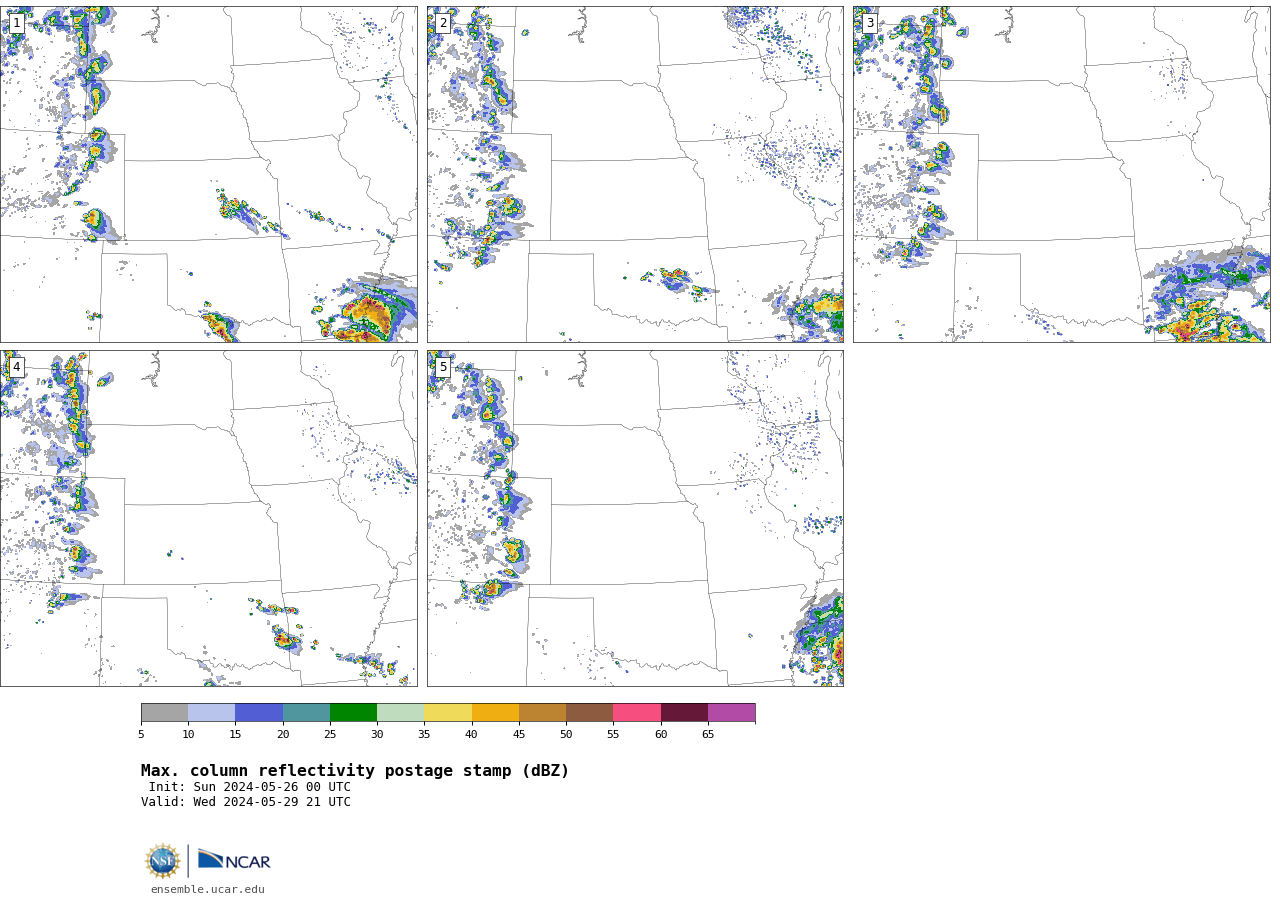The image size is (1280, 901).
Task: Click the Init: Sun 2024-05-26 00 UTC line
Action: coord(249,787)
